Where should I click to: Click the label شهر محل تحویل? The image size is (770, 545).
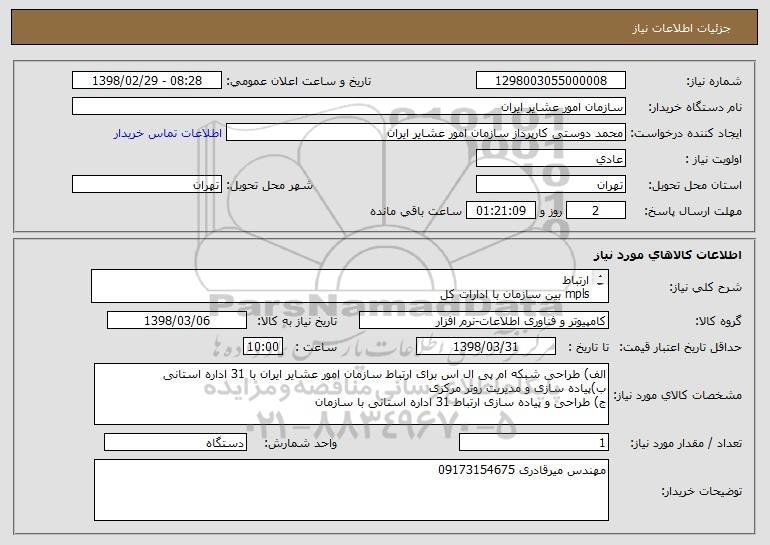[269, 185]
